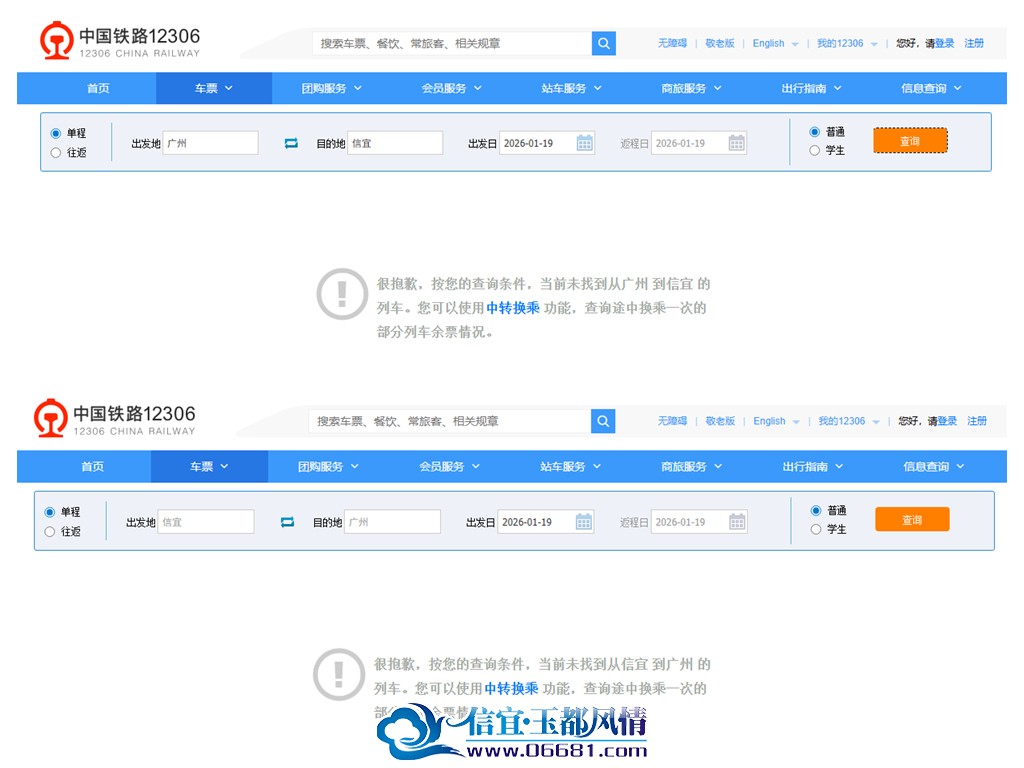Focus the 出发地 field containing 信宜
Image resolution: width=1024 pixels, height=768 pixels.
(x=206, y=522)
